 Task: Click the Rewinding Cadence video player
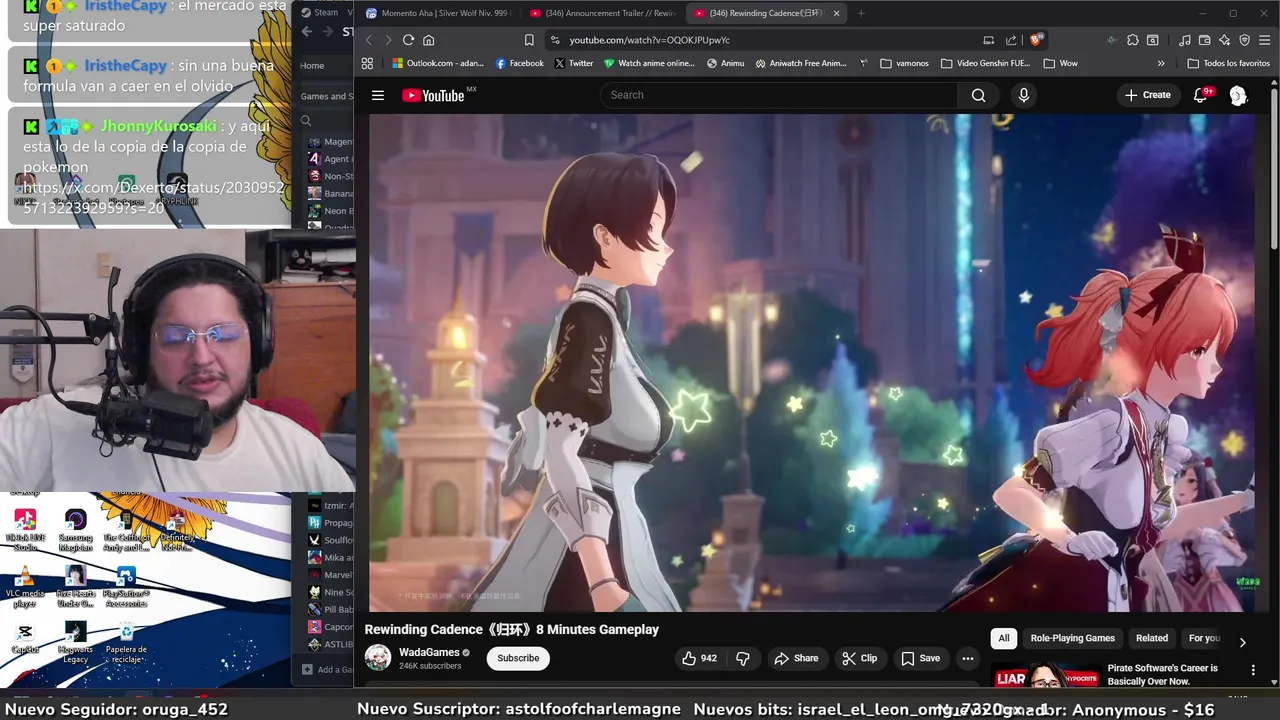point(812,362)
